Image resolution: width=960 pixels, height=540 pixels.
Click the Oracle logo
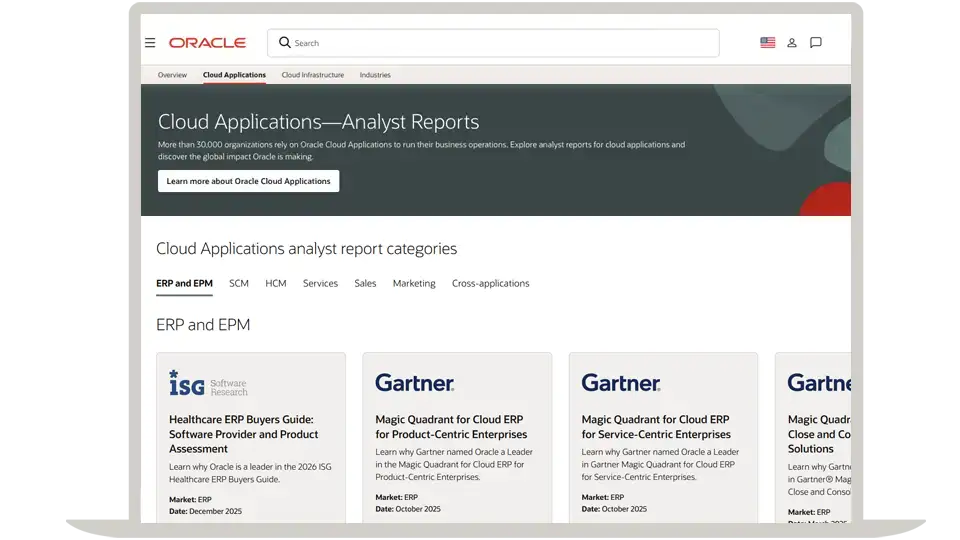tap(208, 43)
